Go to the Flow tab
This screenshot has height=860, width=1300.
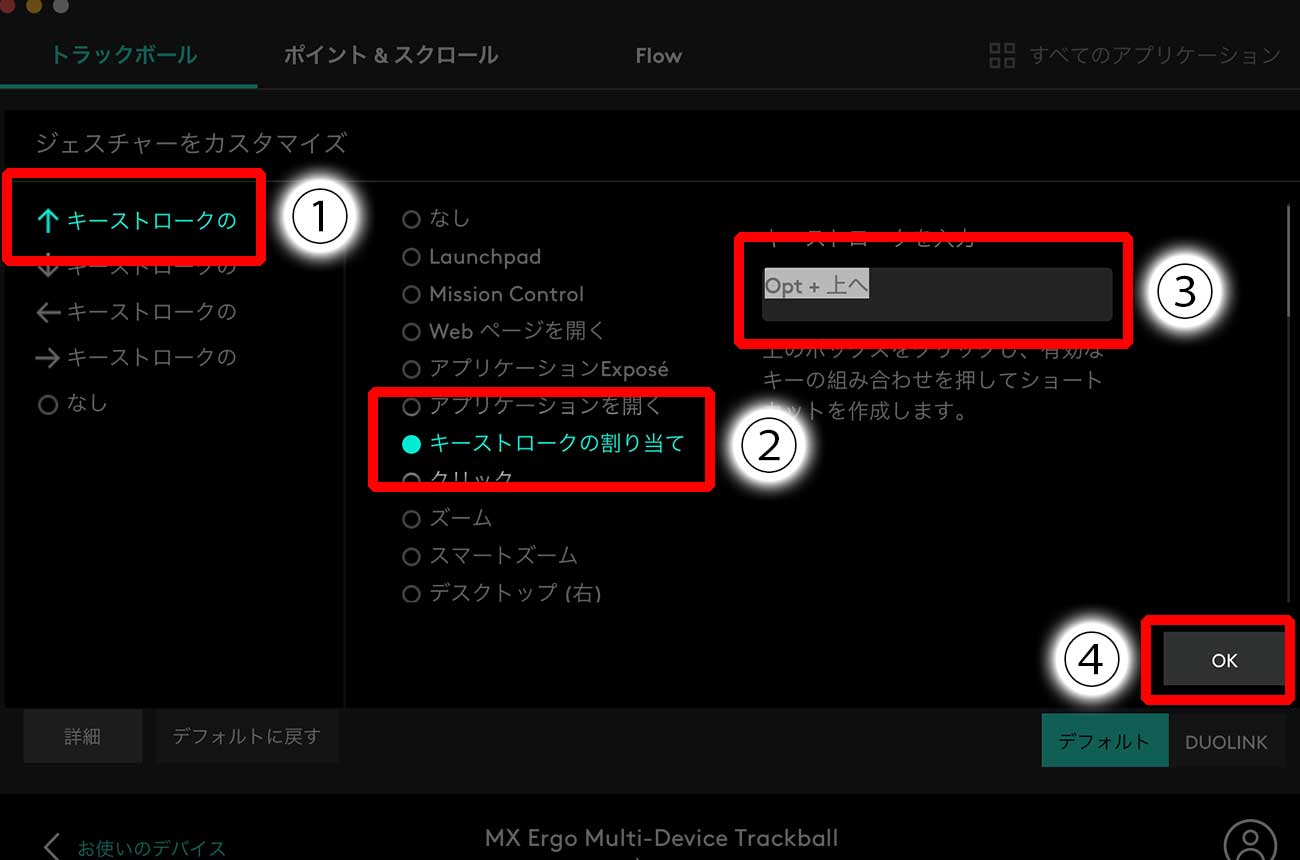click(x=658, y=56)
